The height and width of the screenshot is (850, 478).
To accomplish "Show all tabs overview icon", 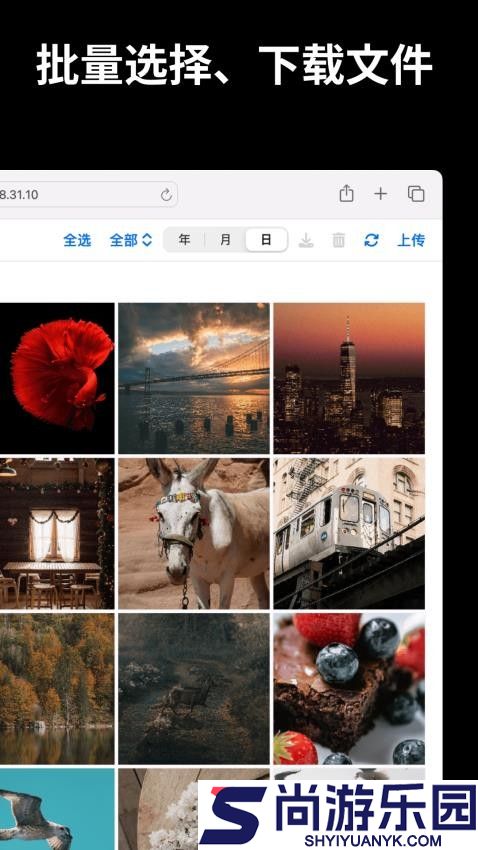I will (x=416, y=194).
